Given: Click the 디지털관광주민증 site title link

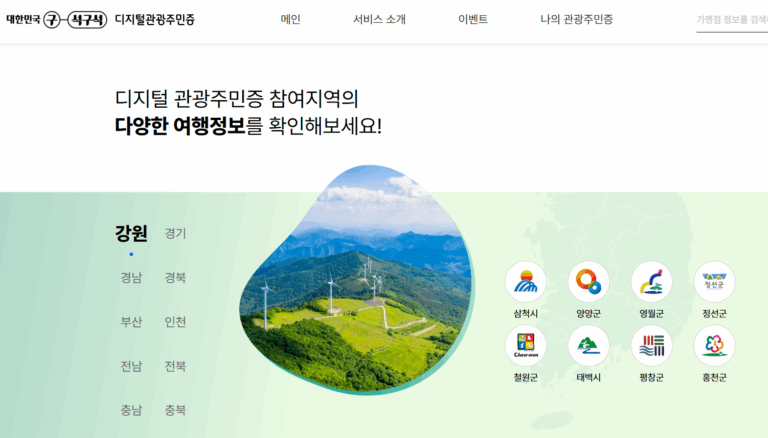Looking at the screenshot, I should [155, 20].
